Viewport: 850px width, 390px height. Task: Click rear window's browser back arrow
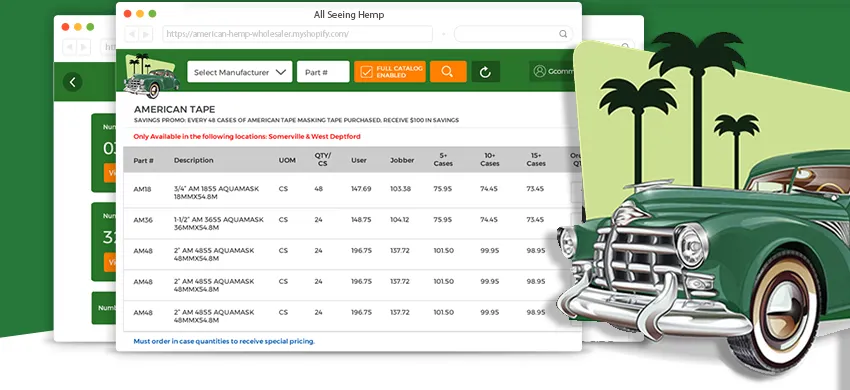tap(69, 47)
